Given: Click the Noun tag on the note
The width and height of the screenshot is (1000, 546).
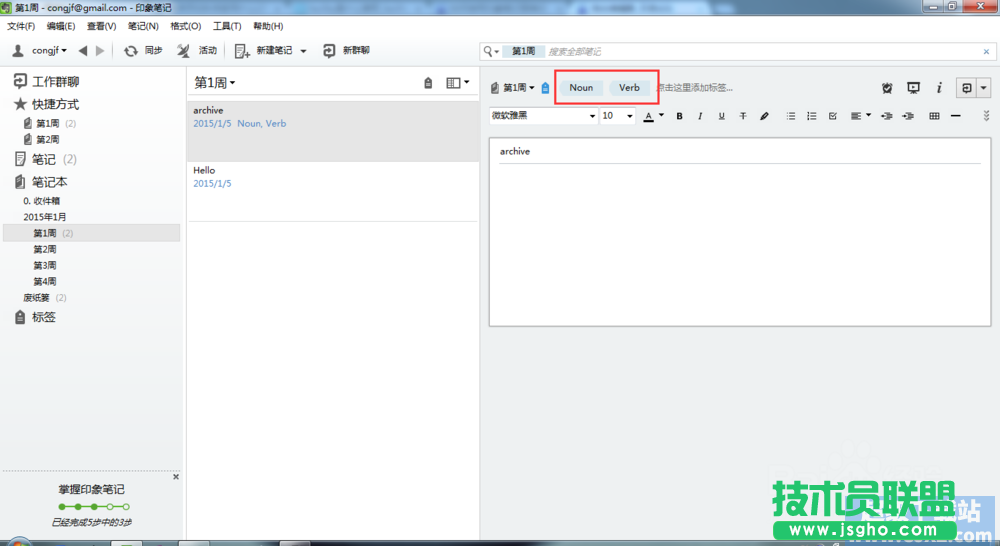Looking at the screenshot, I should 581,88.
